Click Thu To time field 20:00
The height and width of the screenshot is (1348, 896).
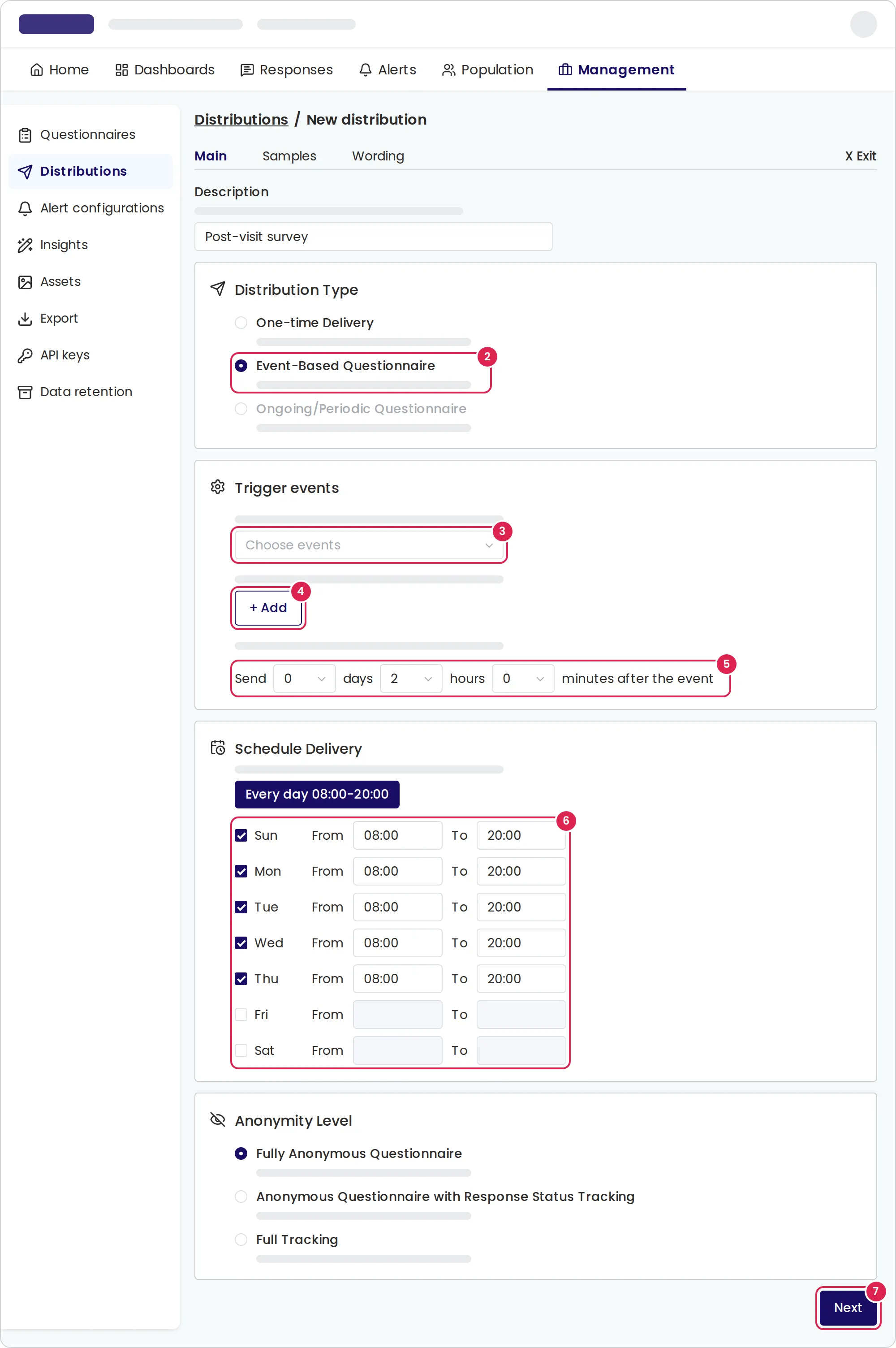pyautogui.click(x=522, y=979)
